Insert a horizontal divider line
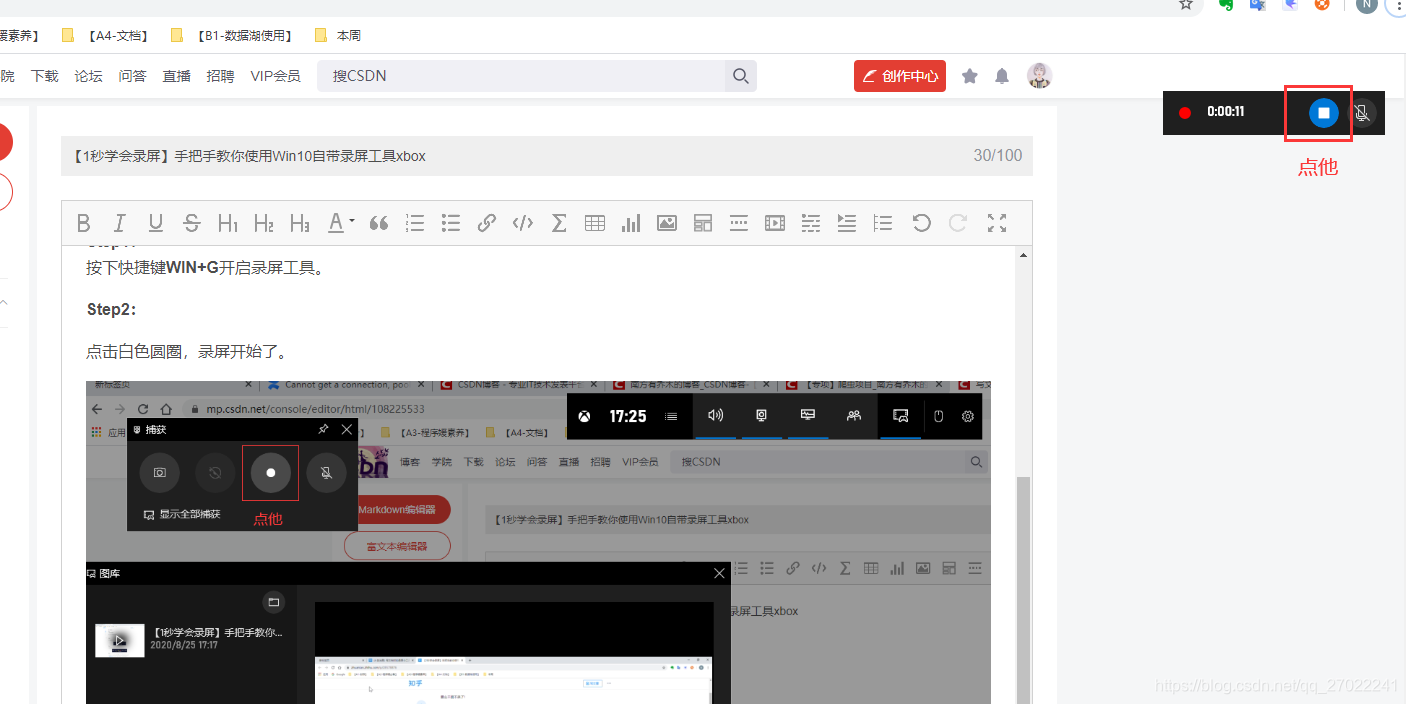1406x704 pixels. tap(739, 223)
